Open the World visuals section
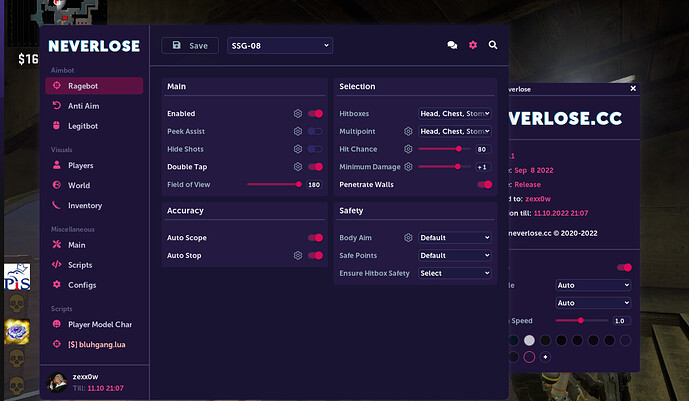Image resolution: width=689 pixels, height=401 pixels. click(94, 185)
